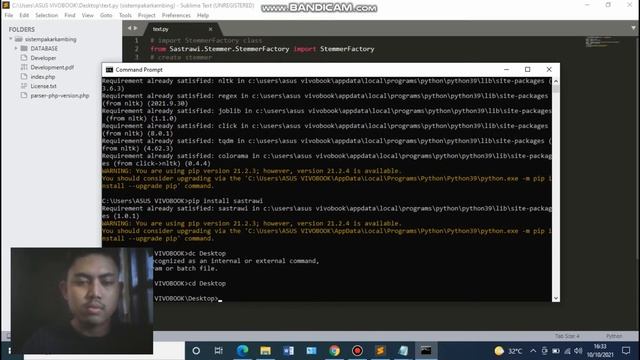Open the Goto menu

[x=106, y=15]
